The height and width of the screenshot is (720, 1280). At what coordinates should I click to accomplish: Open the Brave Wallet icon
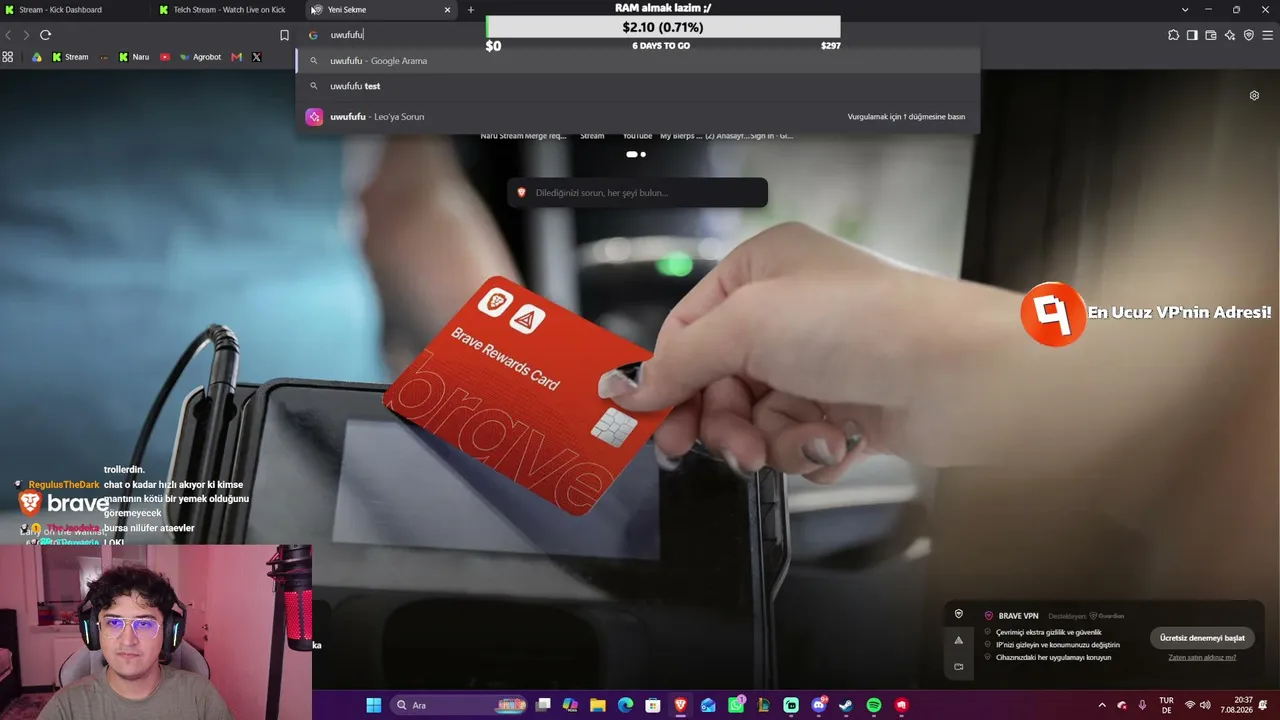pyautogui.click(x=1211, y=35)
